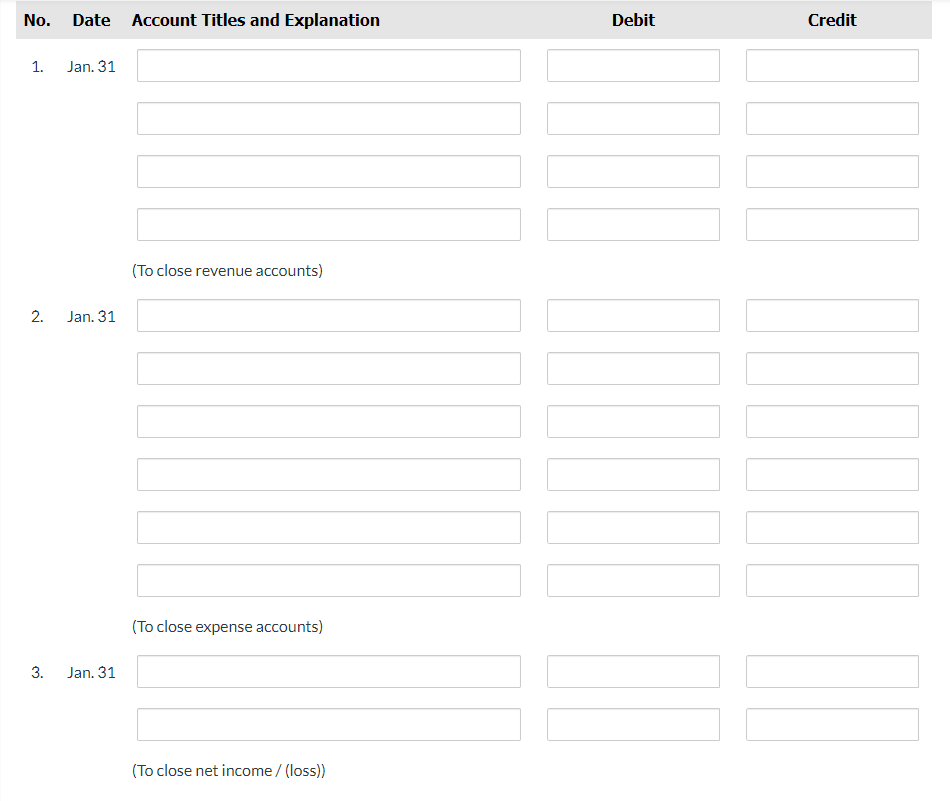950x801 pixels.
Task: Click first account title field of entry 2
Action: [328, 315]
